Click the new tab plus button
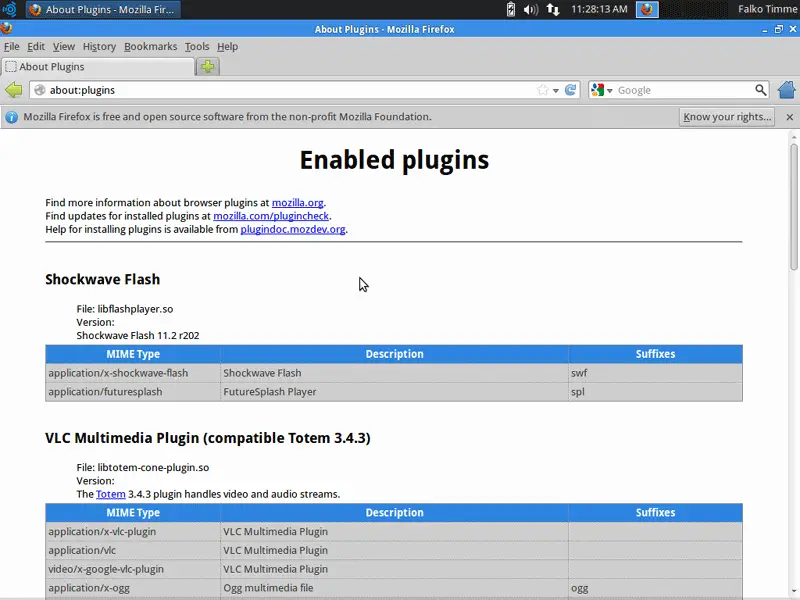Screen dimensions: 800x600 click(208, 66)
